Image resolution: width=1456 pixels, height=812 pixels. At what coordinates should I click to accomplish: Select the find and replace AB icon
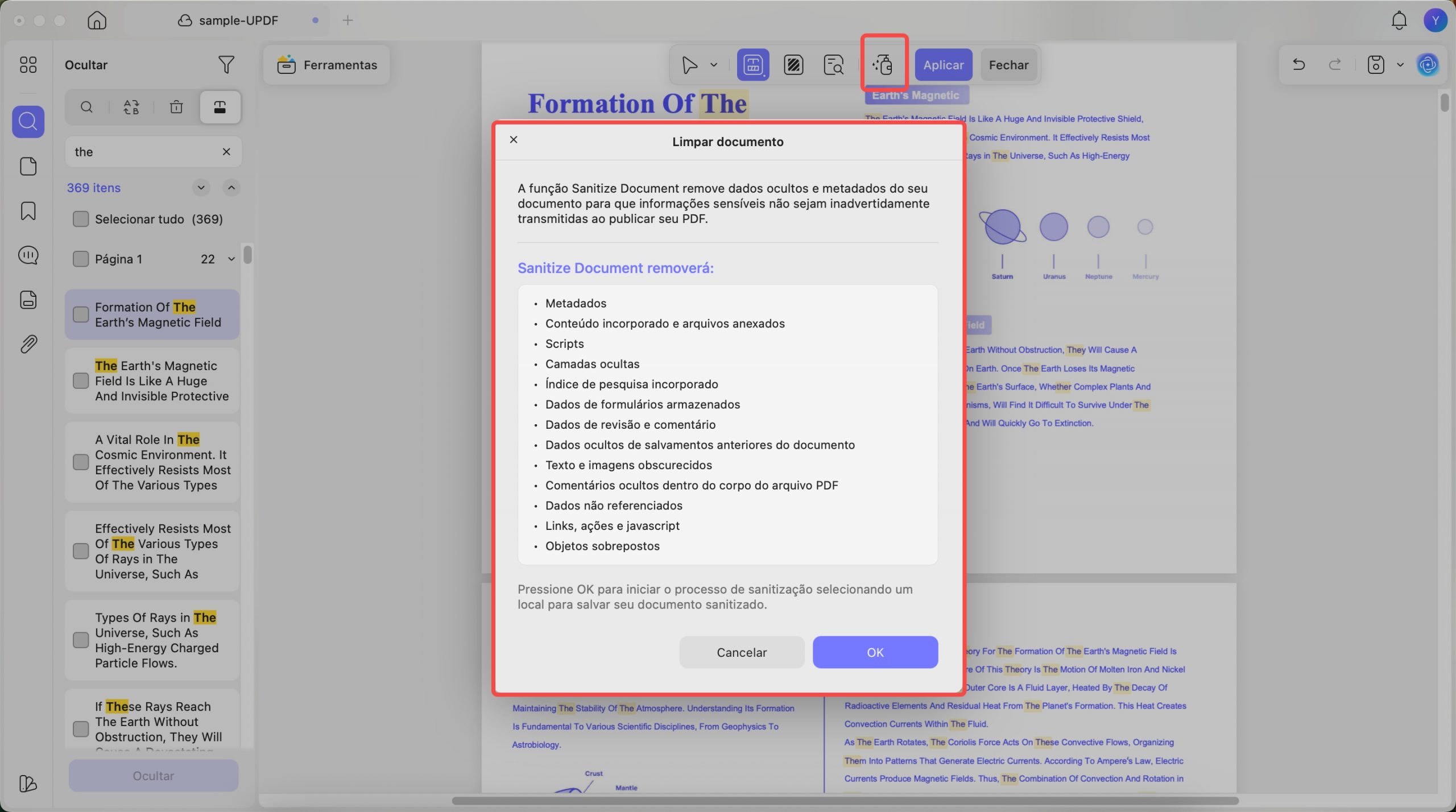[131, 107]
